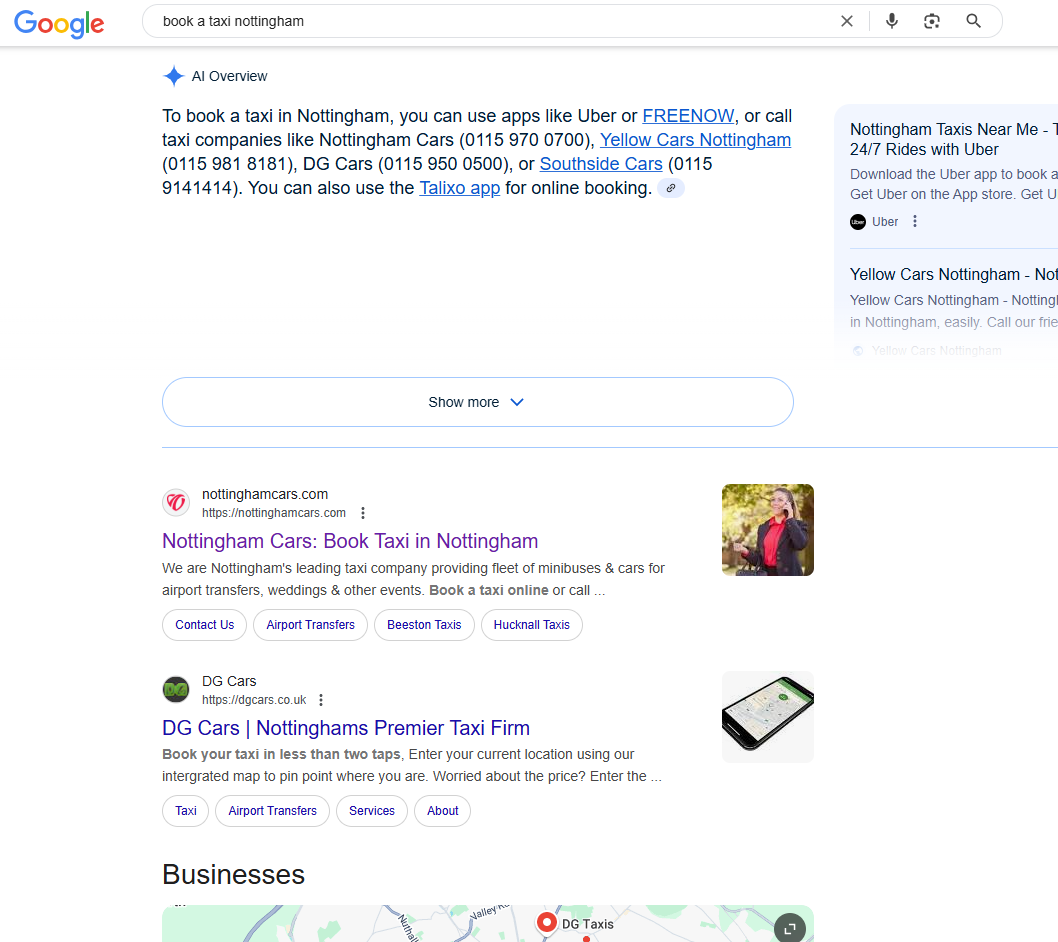1058x942 pixels.
Task: Click into the search box text
Action: [x=233, y=21]
